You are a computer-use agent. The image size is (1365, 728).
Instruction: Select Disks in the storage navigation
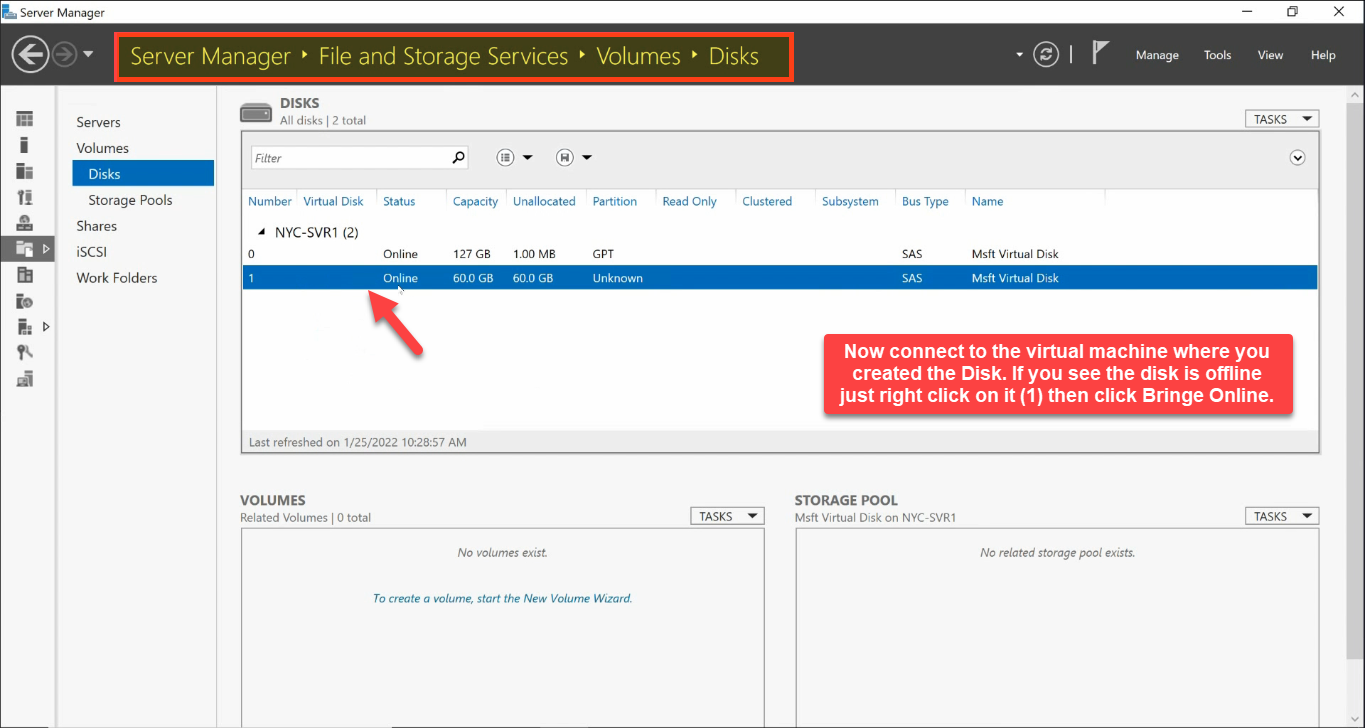click(143, 174)
